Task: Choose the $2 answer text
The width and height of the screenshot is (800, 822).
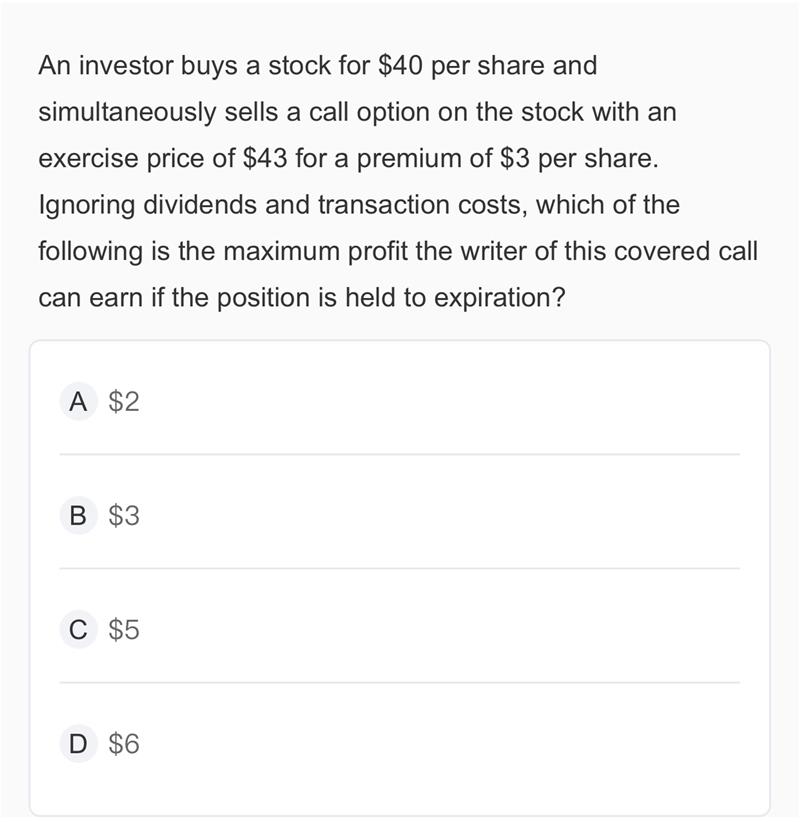Action: 124,402
